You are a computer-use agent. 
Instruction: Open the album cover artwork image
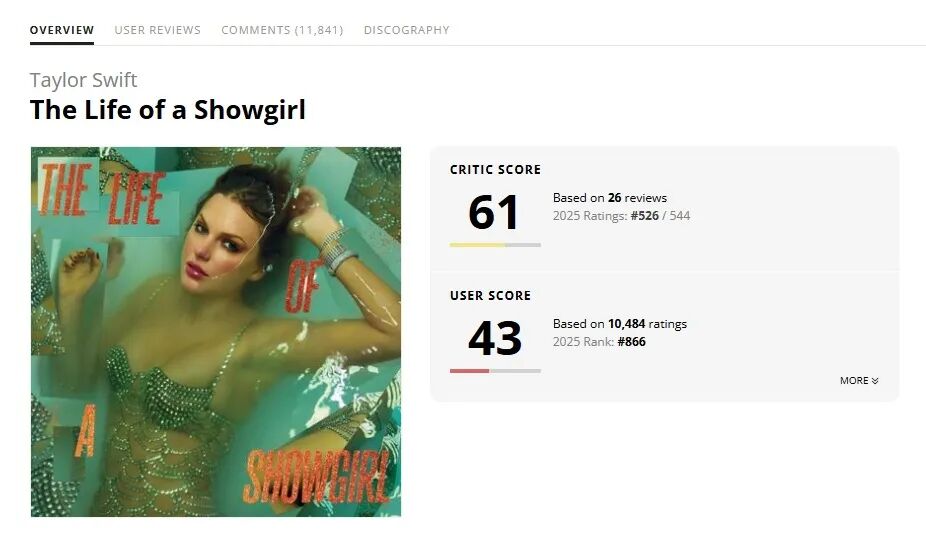tap(216, 332)
